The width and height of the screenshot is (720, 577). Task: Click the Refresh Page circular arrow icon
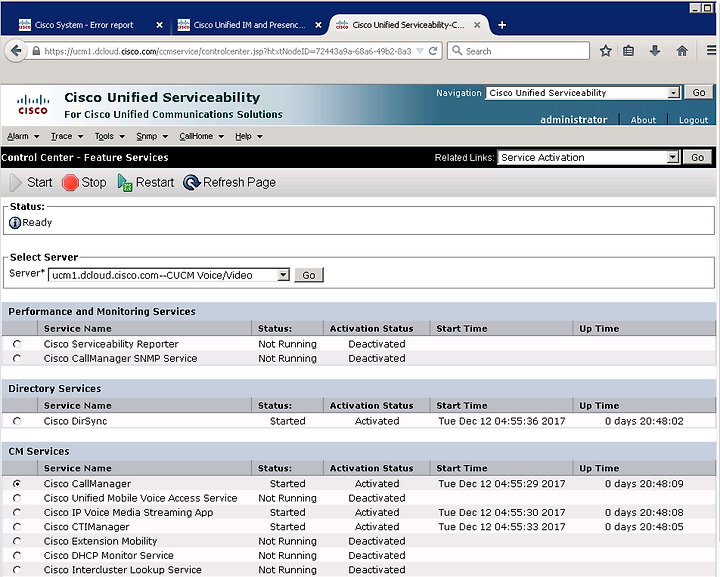point(191,183)
